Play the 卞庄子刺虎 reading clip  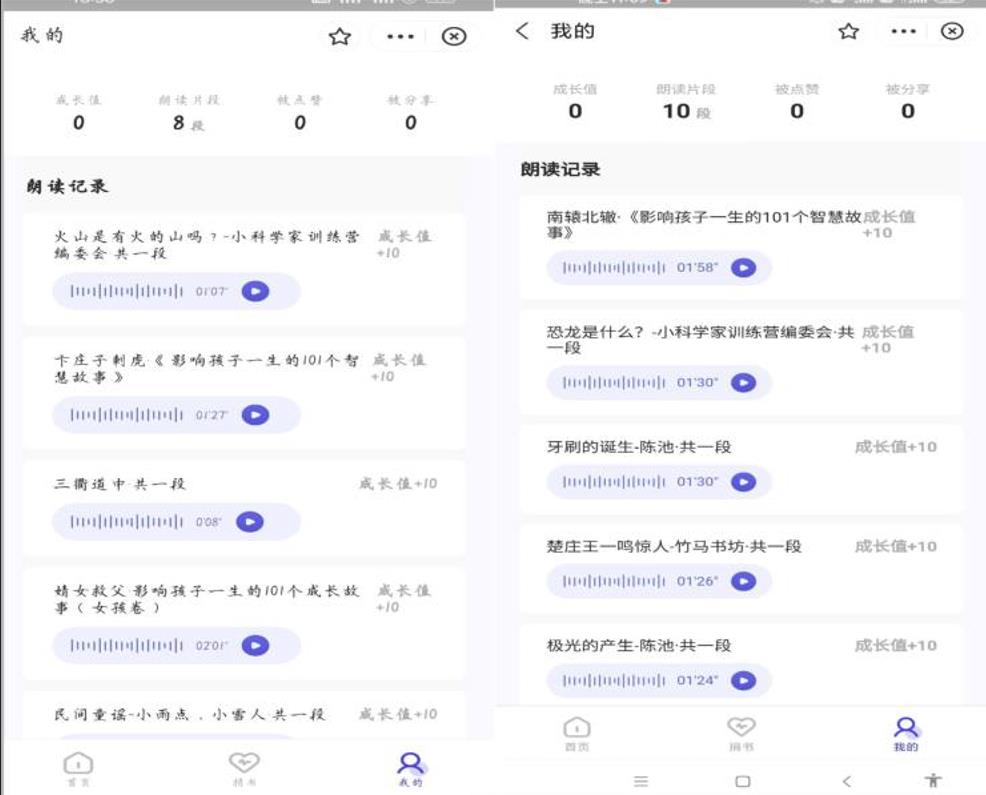pyautogui.click(x=255, y=415)
